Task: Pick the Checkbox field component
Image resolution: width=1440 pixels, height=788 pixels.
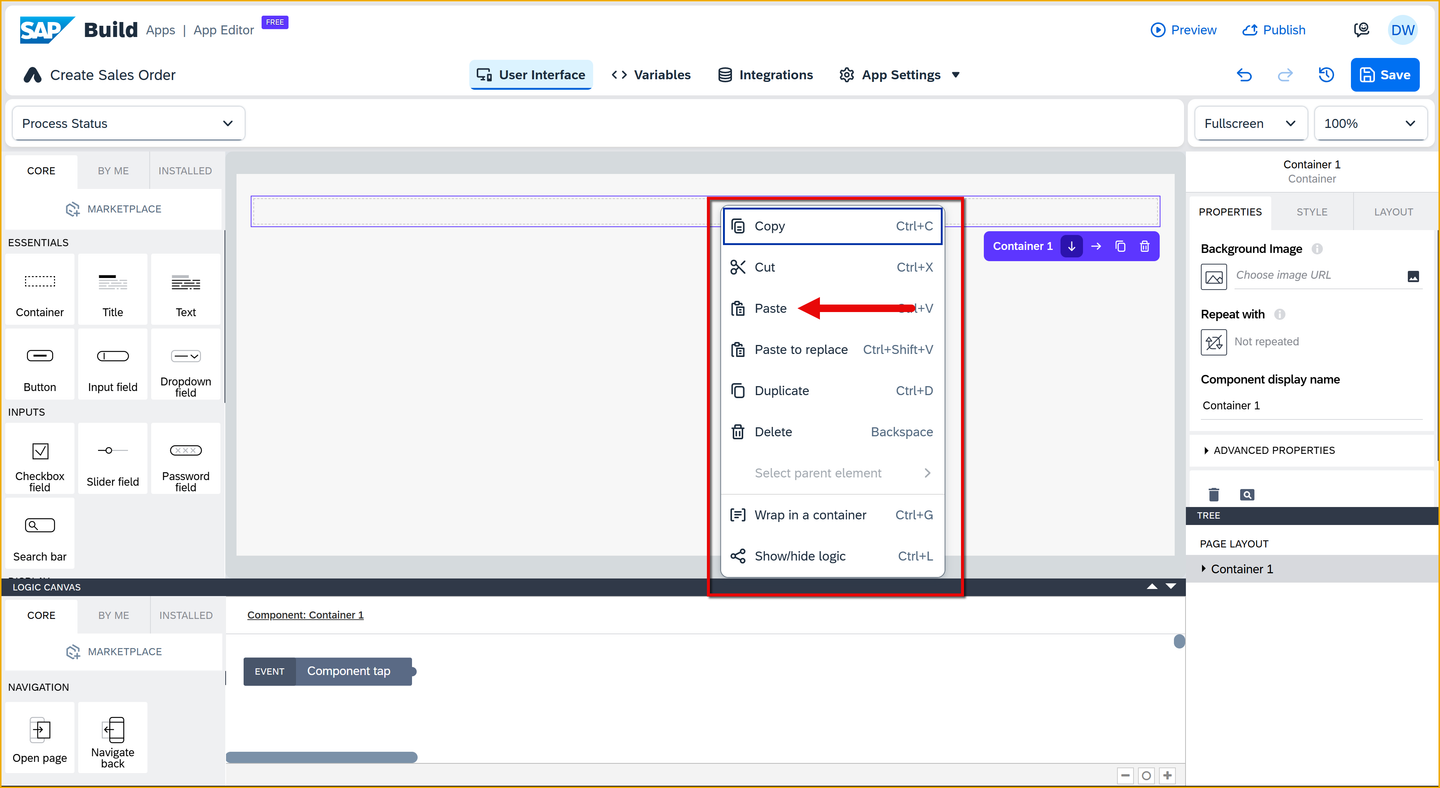Action: click(x=40, y=458)
